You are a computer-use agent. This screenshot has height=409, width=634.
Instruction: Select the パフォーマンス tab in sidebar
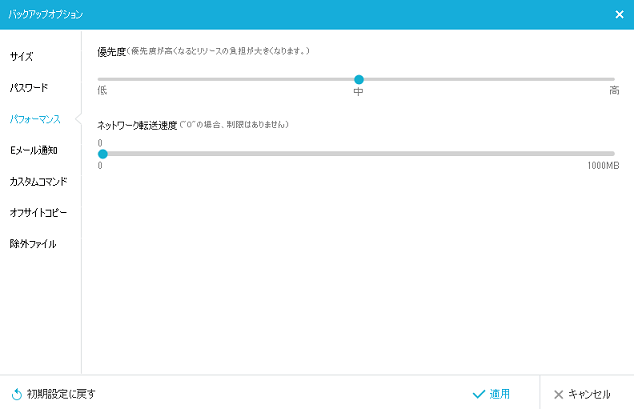coord(35,119)
